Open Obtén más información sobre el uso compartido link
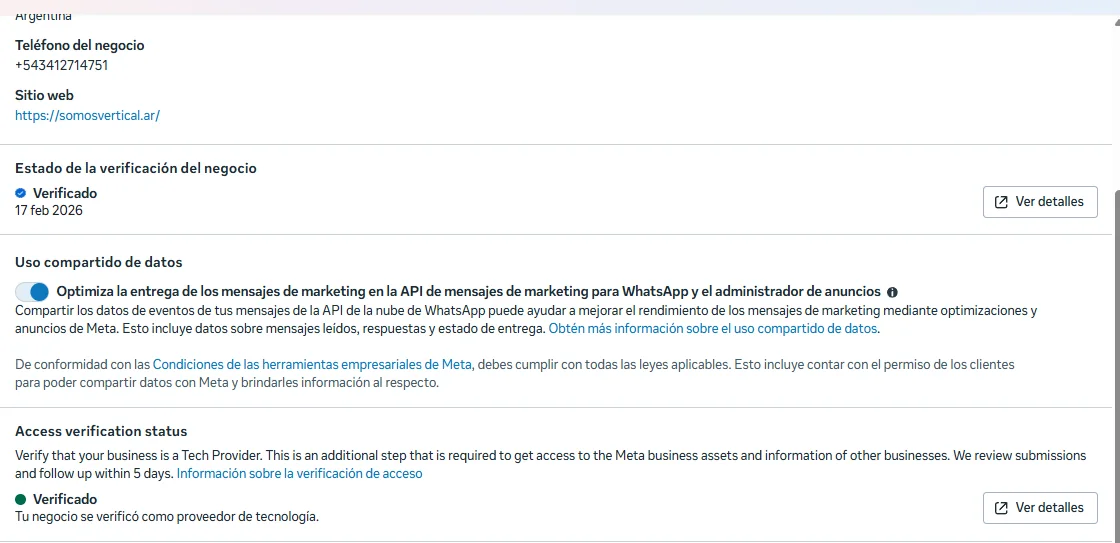 click(x=713, y=329)
